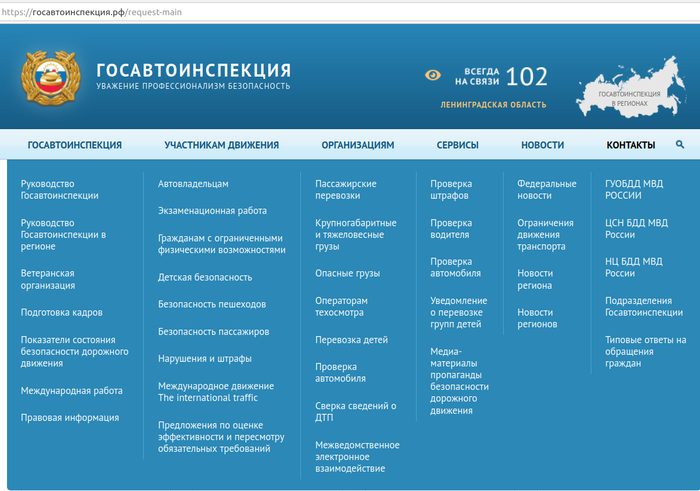Open Проверка водителя service

[451, 228]
